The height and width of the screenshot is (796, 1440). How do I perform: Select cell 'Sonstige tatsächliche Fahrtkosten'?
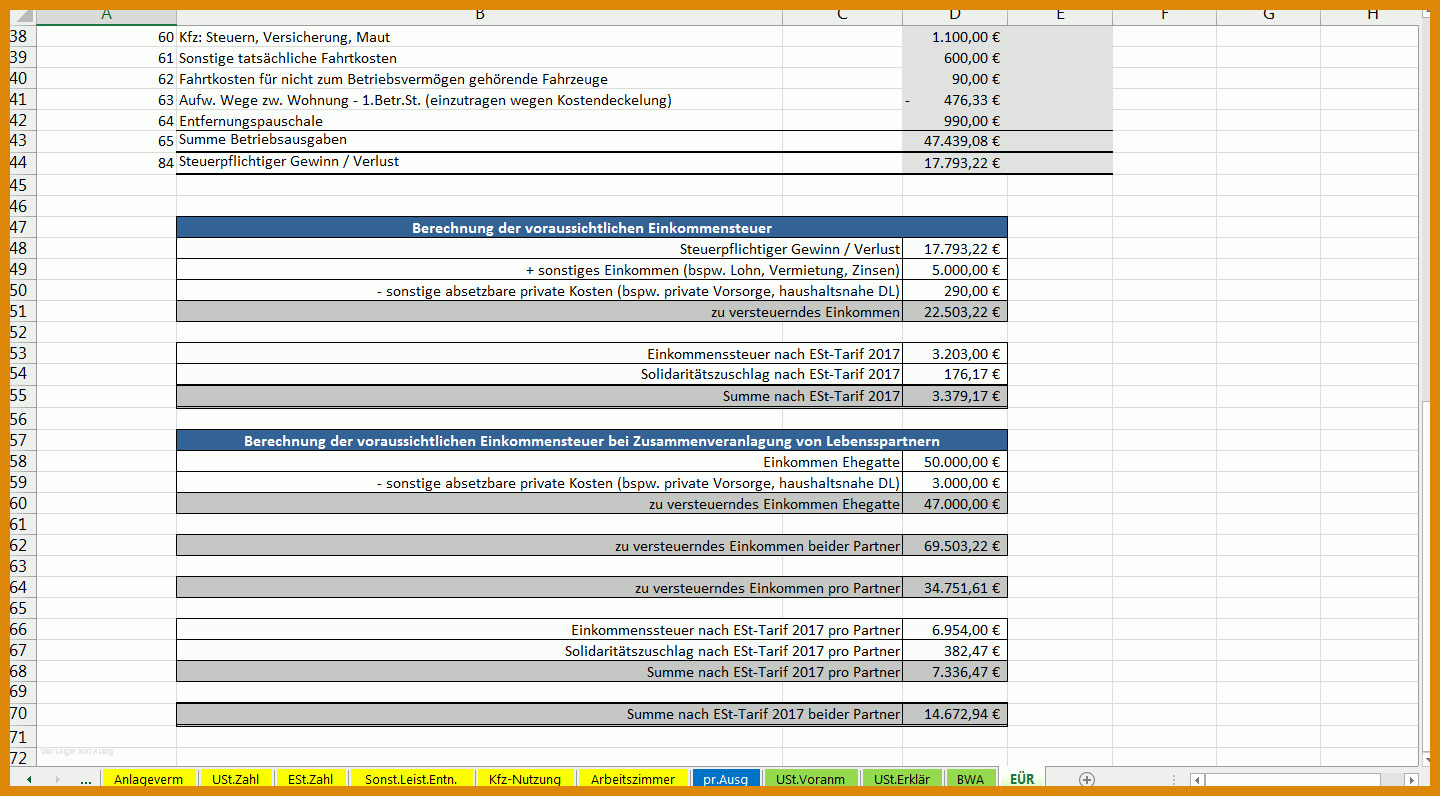coord(480,58)
